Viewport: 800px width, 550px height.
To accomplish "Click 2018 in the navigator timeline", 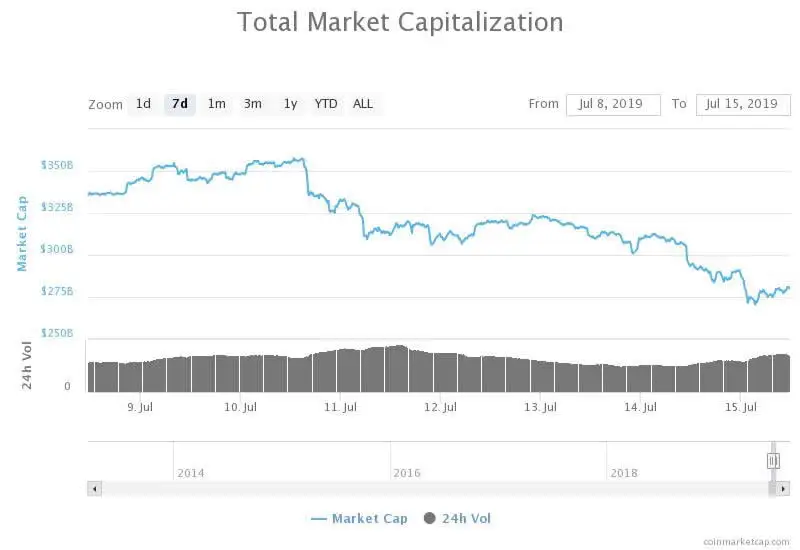I will (x=624, y=472).
